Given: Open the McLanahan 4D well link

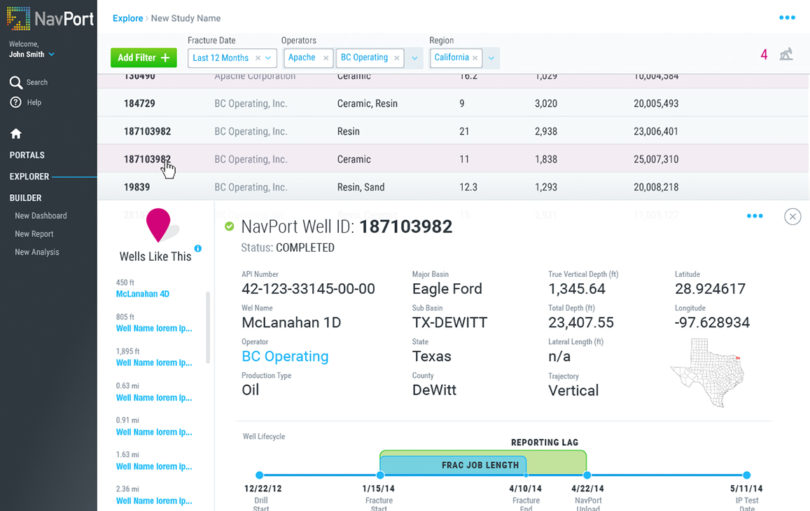Looking at the screenshot, I should tap(143, 294).
